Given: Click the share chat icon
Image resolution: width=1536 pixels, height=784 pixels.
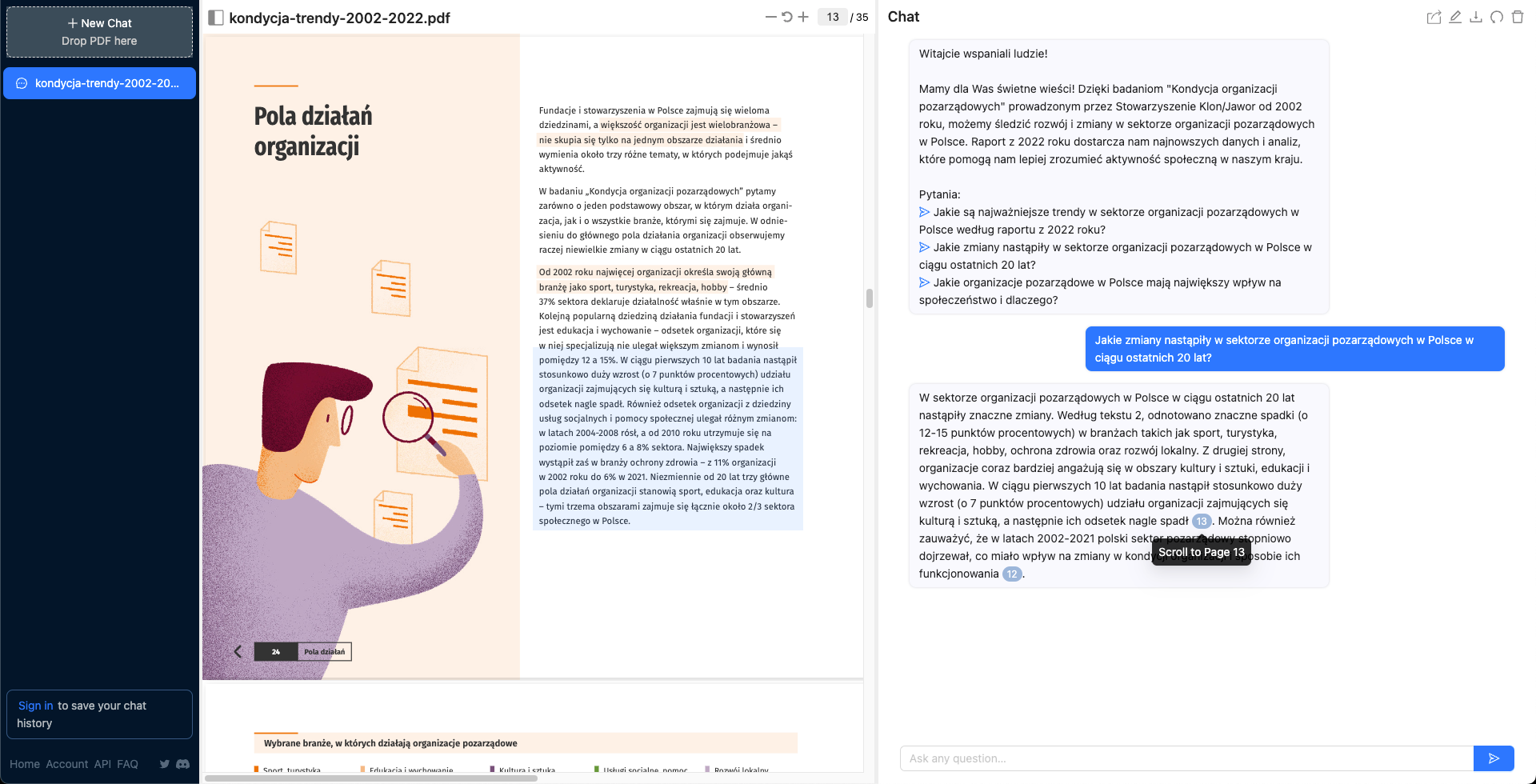Looking at the screenshot, I should (1434, 17).
